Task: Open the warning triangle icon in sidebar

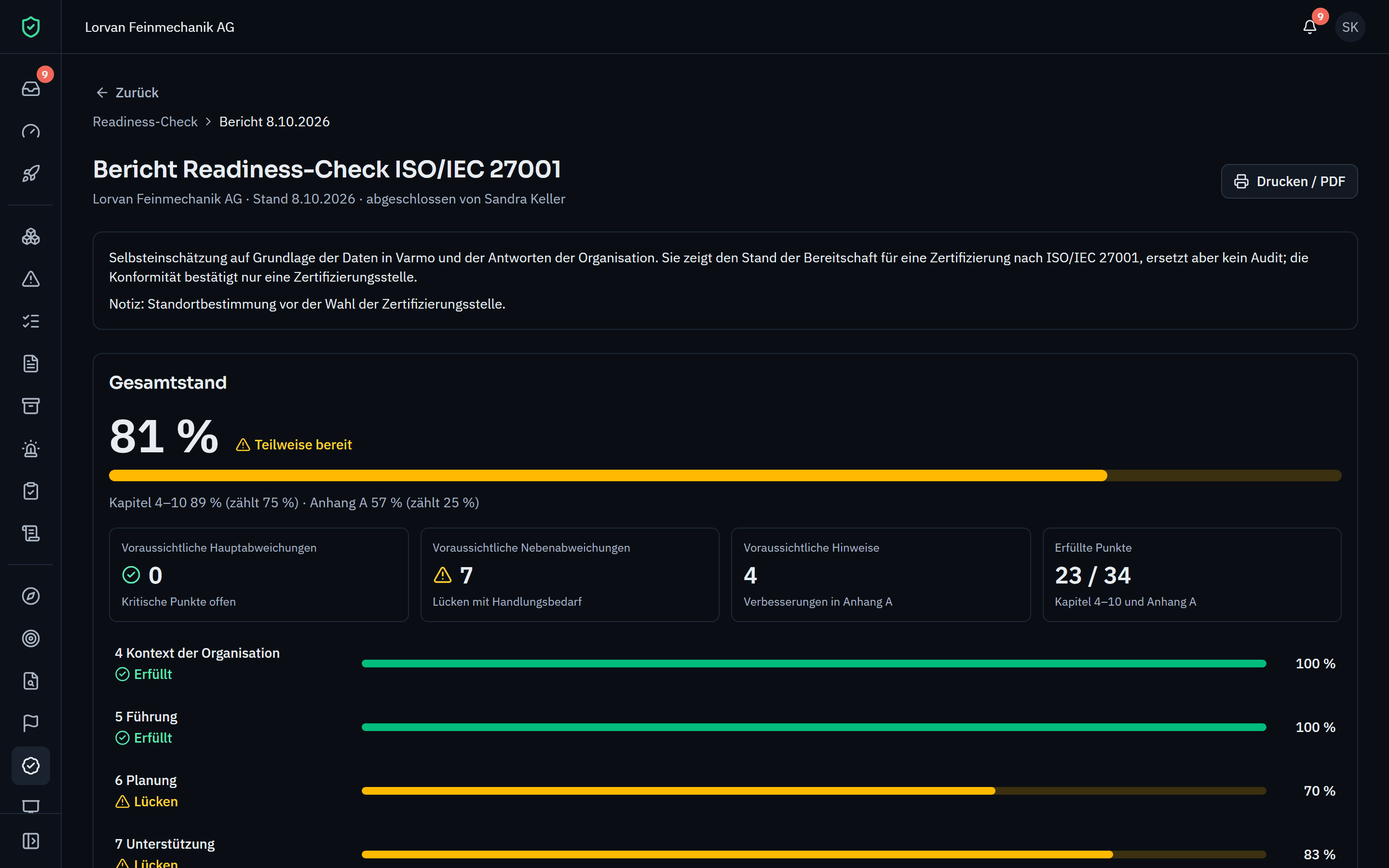Action: pos(30,279)
